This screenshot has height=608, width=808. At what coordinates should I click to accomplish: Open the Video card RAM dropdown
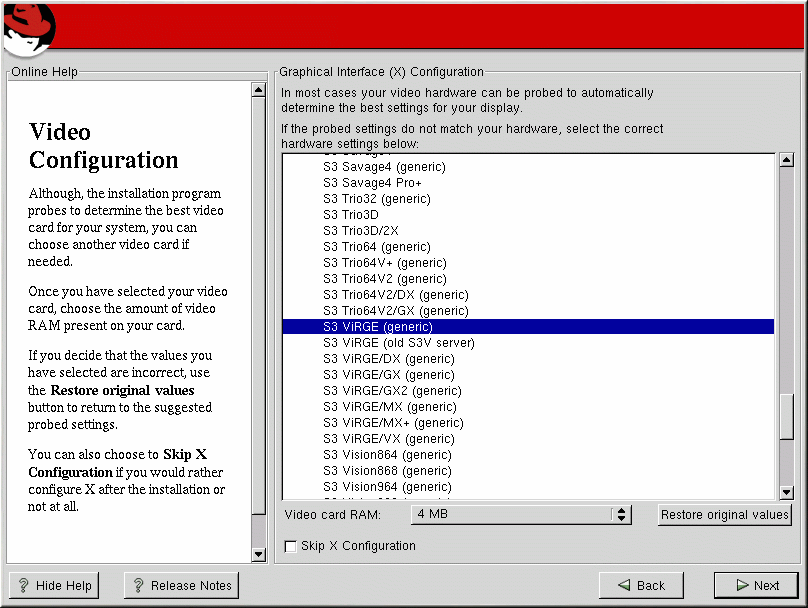click(521, 515)
